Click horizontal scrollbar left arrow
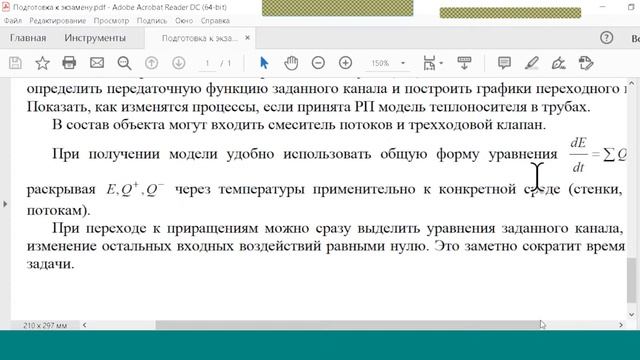Image resolution: width=640 pixels, height=360 pixels. (84, 325)
